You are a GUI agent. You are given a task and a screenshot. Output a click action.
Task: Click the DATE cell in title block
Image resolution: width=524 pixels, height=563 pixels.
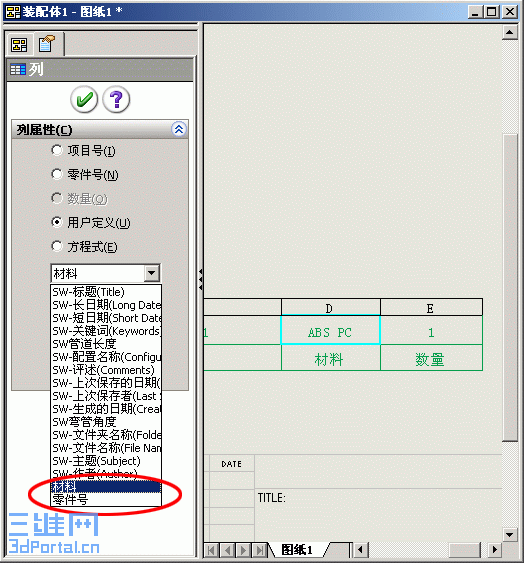tap(232, 464)
